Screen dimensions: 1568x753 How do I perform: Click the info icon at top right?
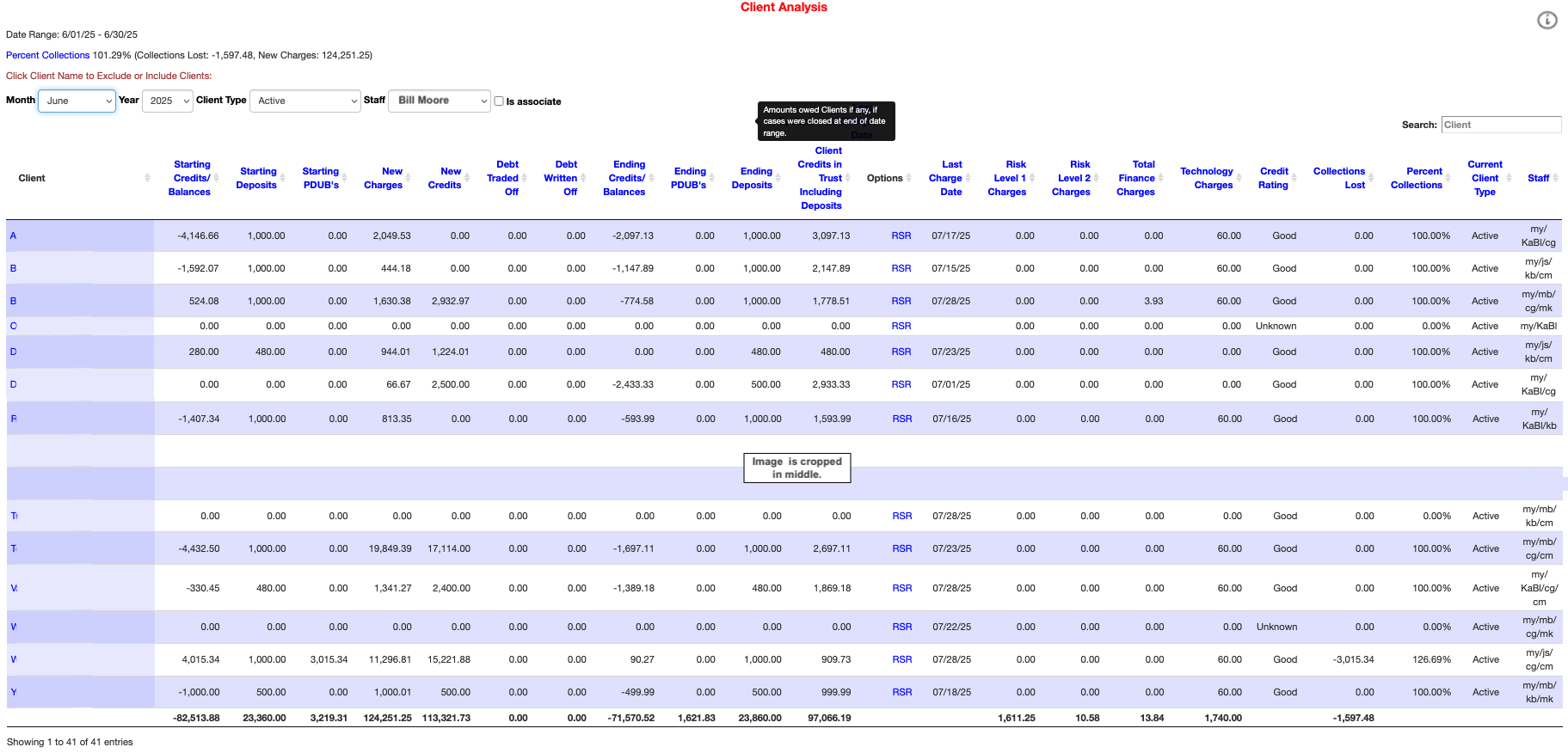pyautogui.click(x=1546, y=21)
